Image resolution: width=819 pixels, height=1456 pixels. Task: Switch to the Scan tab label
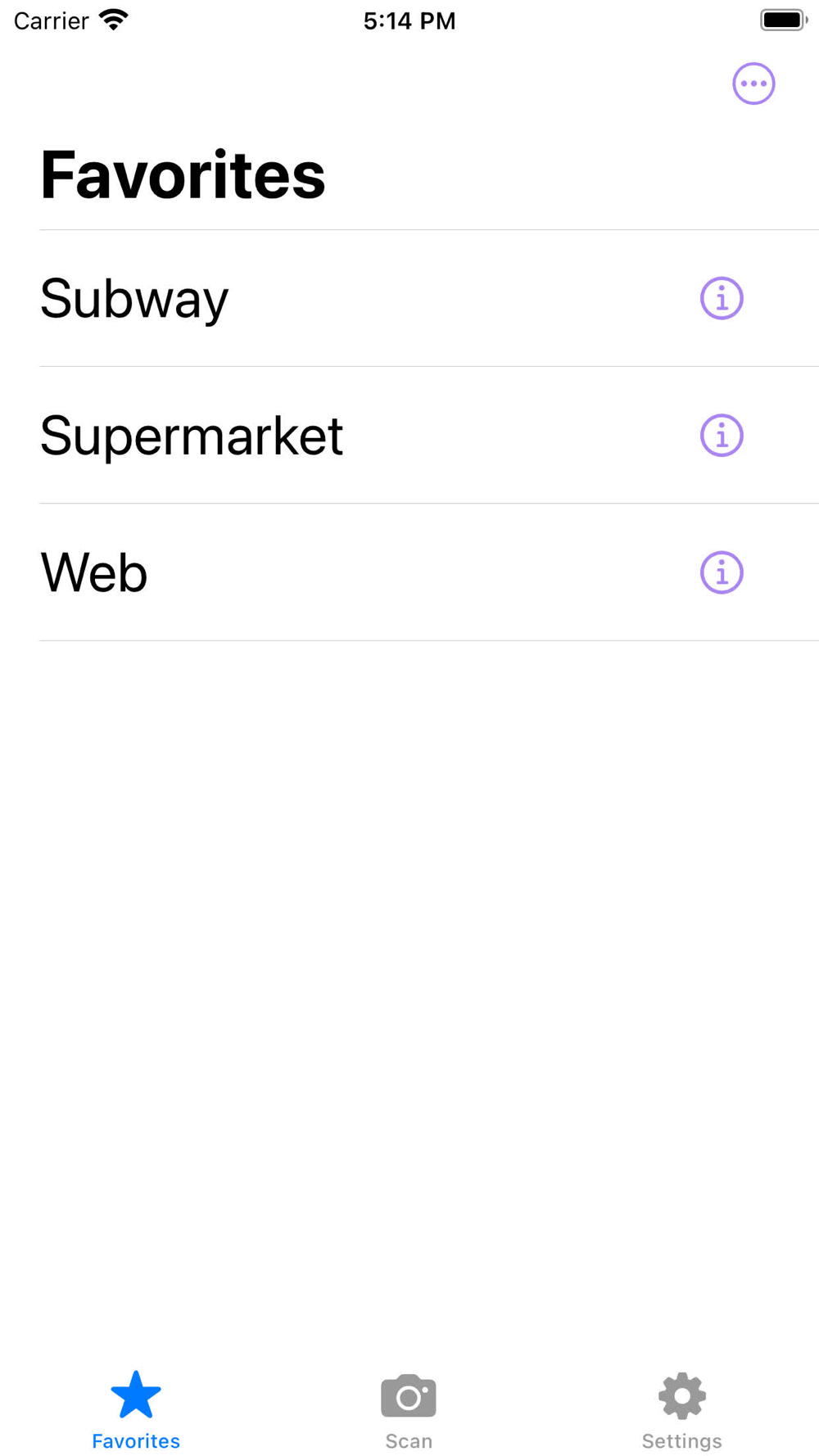click(x=409, y=1441)
